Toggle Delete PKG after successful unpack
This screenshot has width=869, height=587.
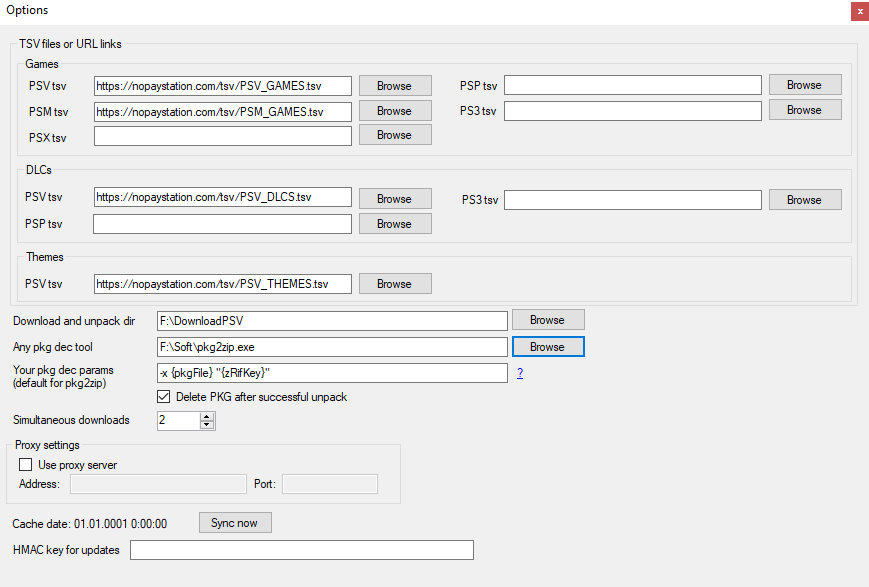point(165,397)
